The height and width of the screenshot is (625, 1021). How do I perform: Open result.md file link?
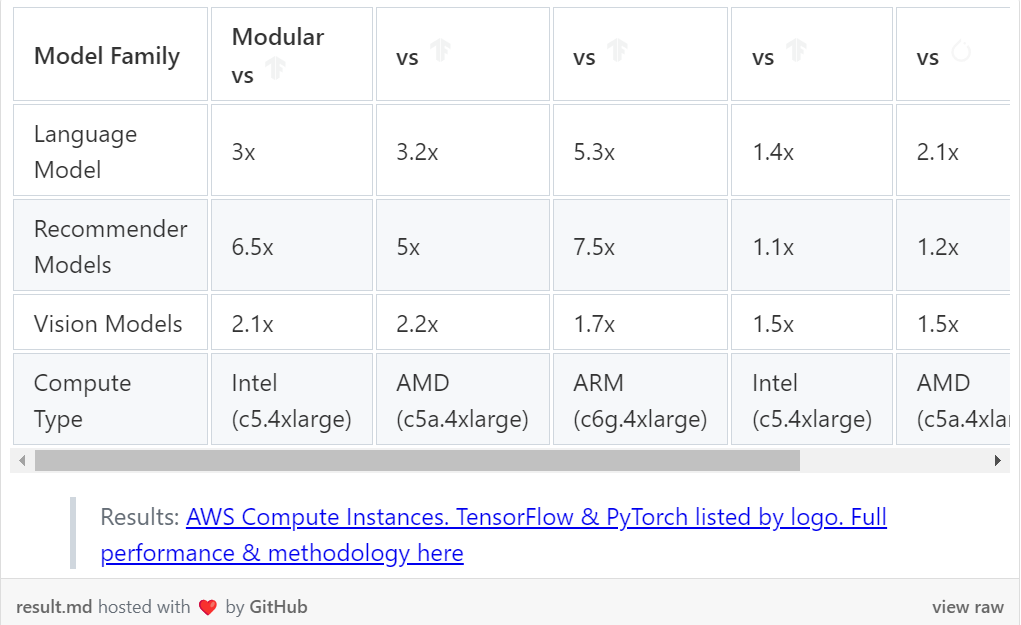click(54, 607)
